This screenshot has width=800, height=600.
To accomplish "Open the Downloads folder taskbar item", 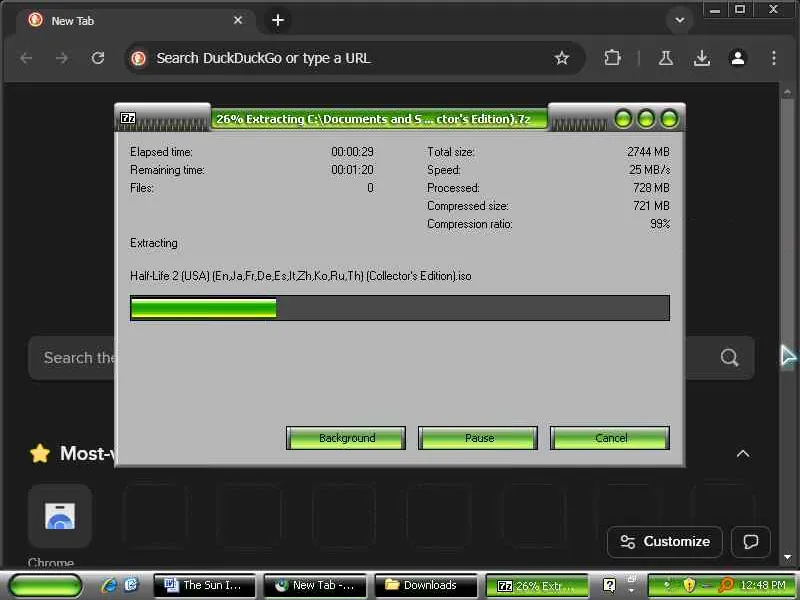I will [426, 585].
